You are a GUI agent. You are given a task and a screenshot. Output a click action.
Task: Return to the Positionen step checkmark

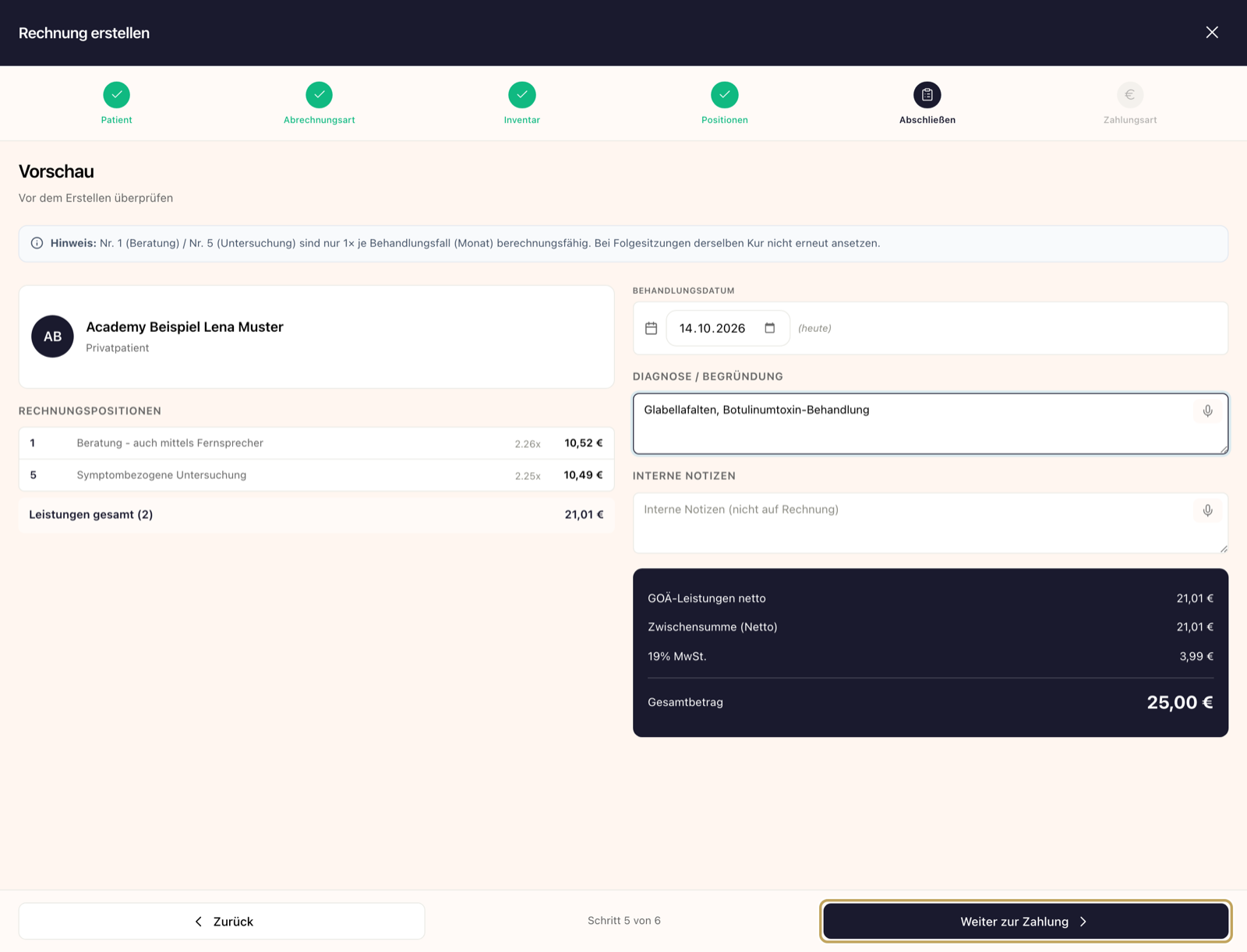tap(725, 94)
